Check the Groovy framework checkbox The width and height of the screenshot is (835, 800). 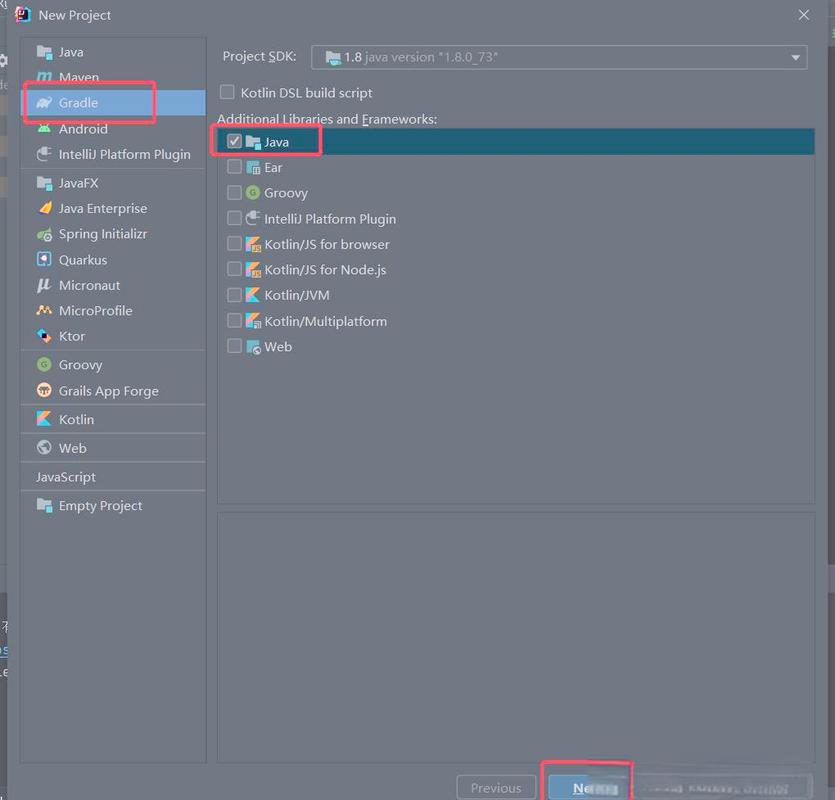234,192
